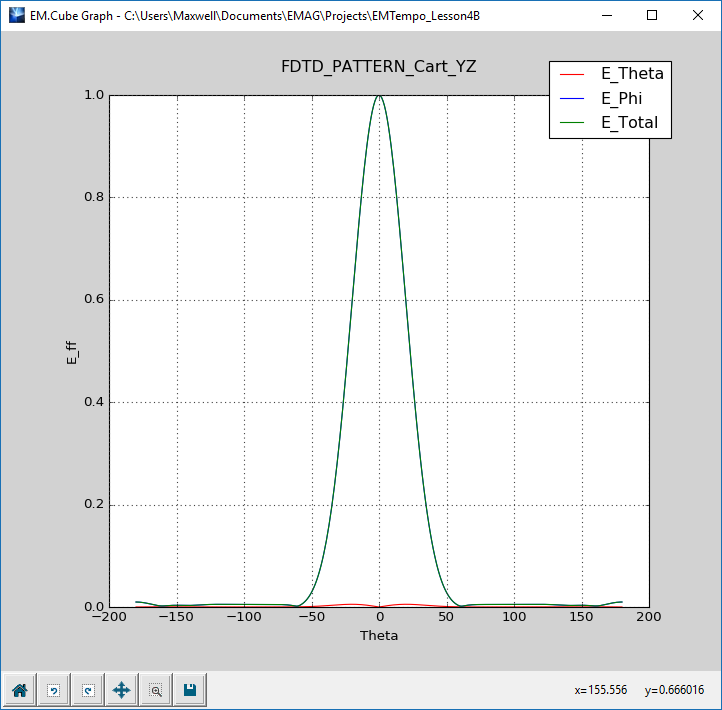Click the Theta x-axis label

tap(378, 636)
